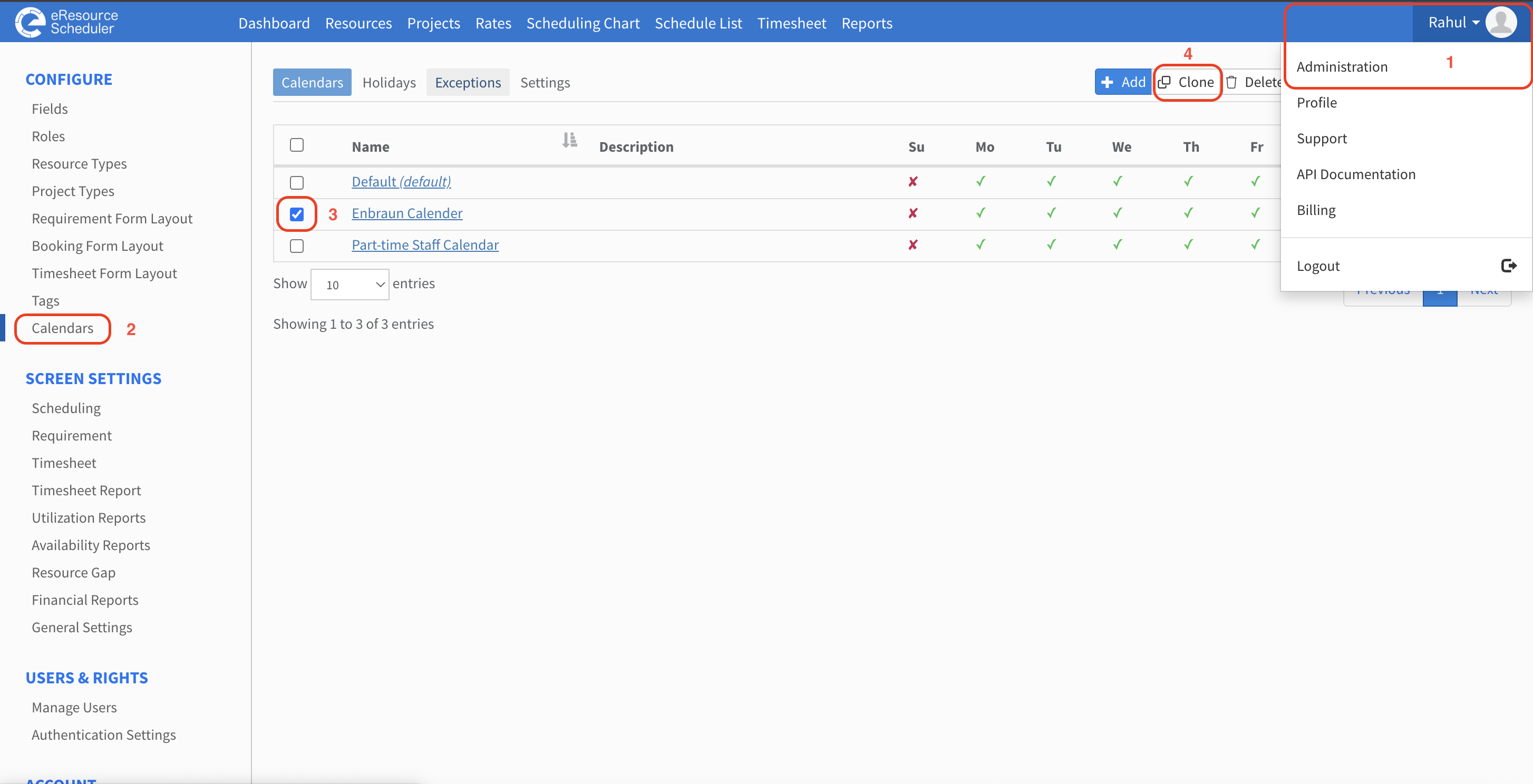The height and width of the screenshot is (784, 1533).
Task: Select Billing in the user menu
Action: pyautogui.click(x=1316, y=210)
